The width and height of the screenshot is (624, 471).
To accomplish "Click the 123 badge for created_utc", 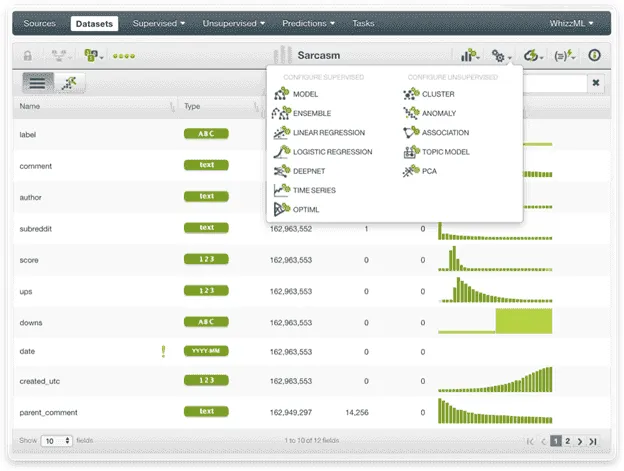I will coord(206,380).
